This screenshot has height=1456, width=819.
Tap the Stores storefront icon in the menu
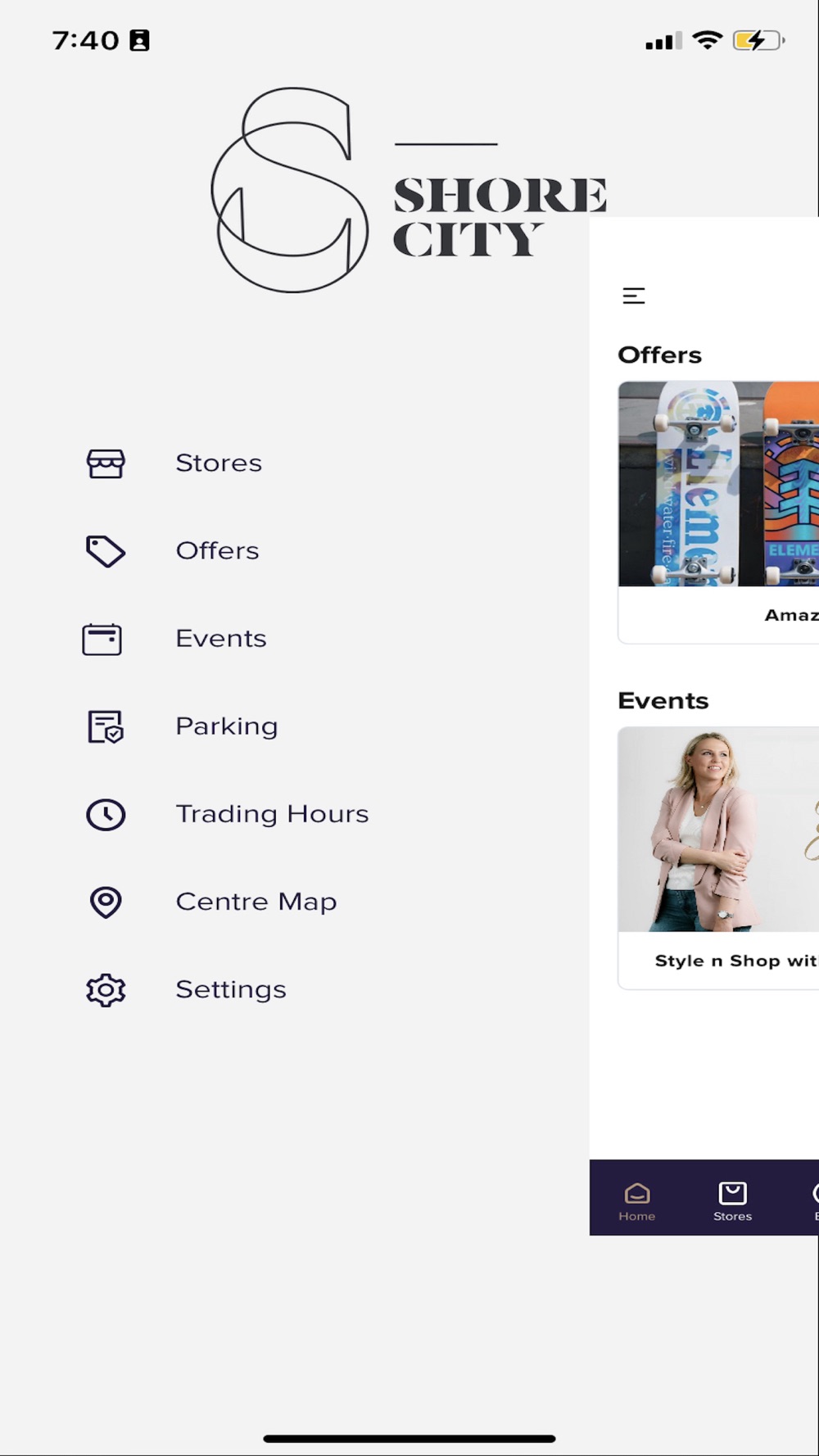coord(106,463)
